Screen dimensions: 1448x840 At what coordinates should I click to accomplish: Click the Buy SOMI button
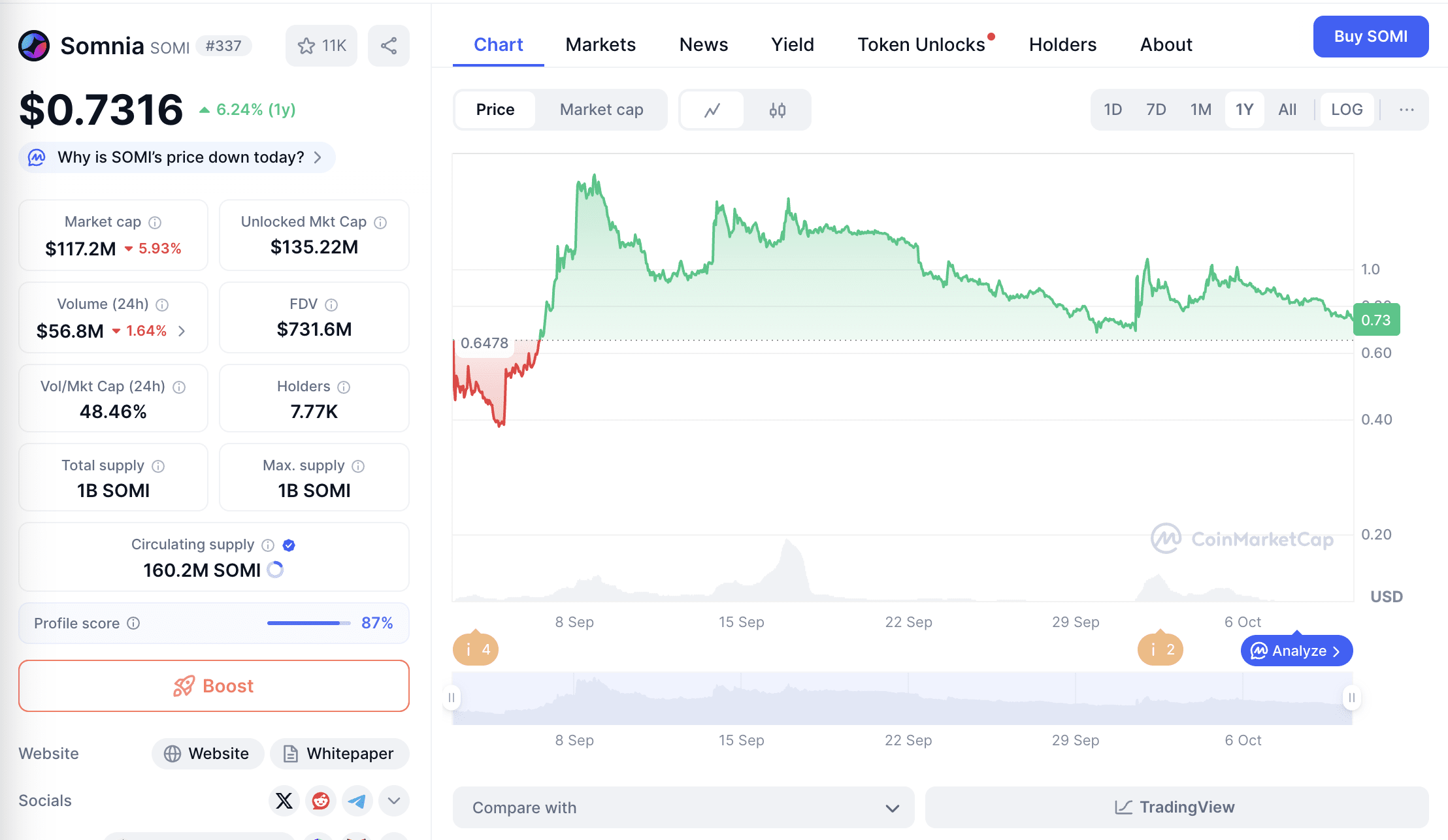[1370, 37]
